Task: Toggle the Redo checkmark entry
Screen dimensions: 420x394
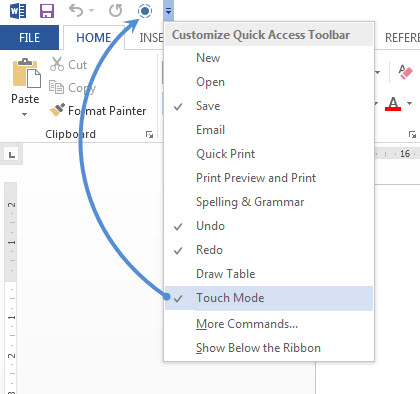Action: (x=269, y=250)
